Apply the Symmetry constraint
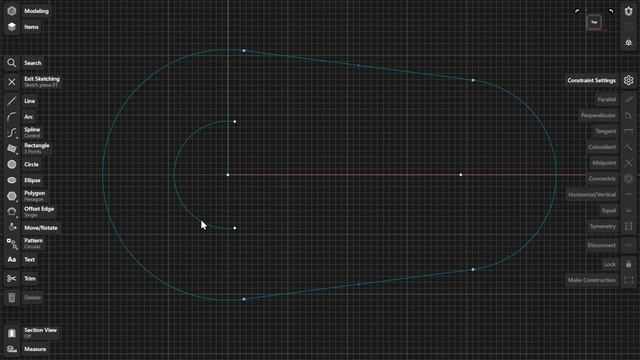The width and height of the screenshot is (640, 360). pyautogui.click(x=629, y=226)
